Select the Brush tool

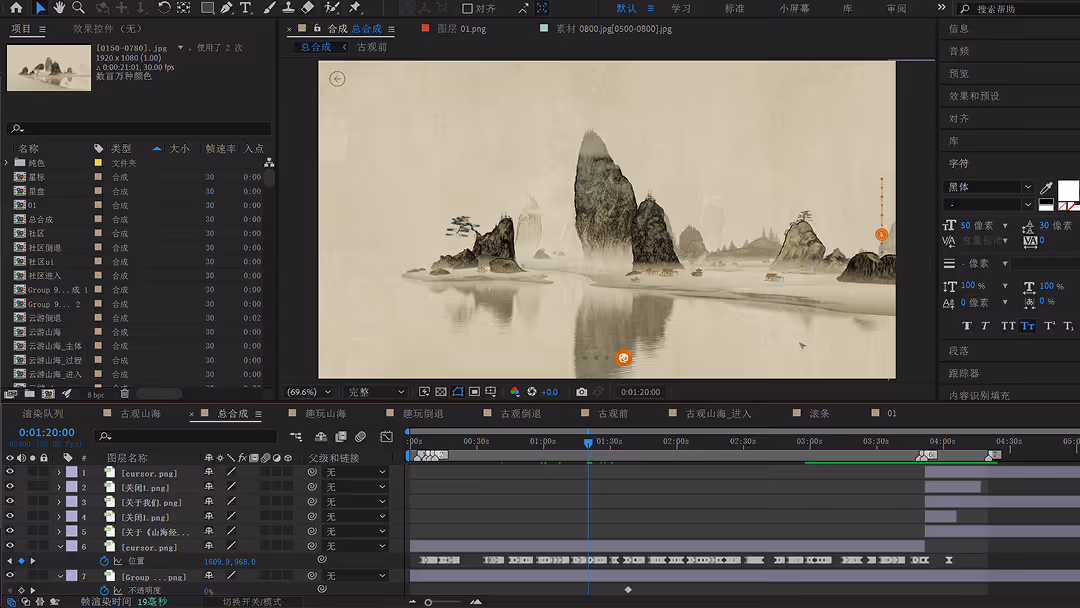(x=269, y=8)
